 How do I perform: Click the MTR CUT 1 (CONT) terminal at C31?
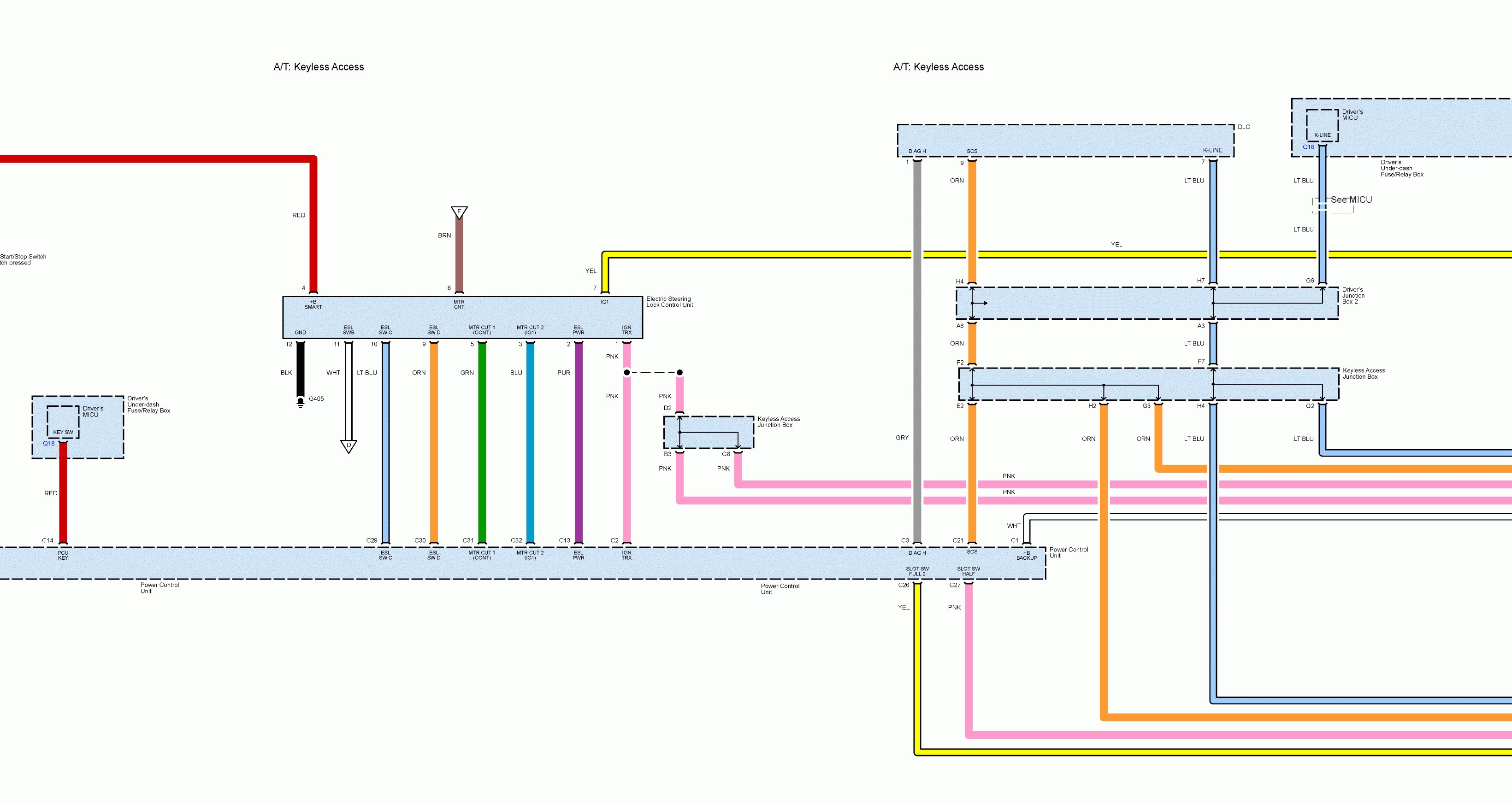(482, 554)
